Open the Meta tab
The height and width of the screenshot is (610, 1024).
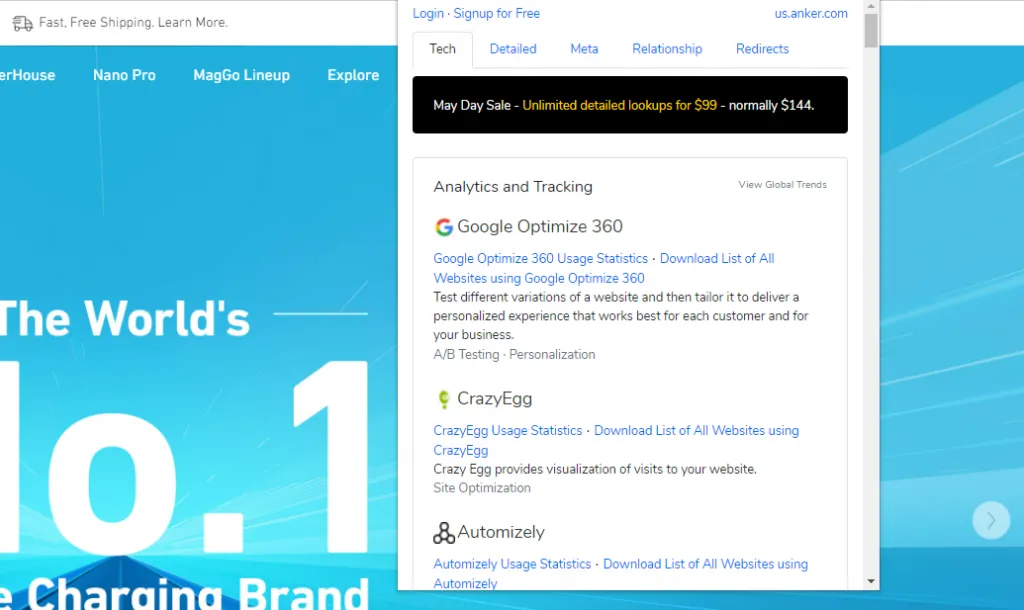point(584,49)
